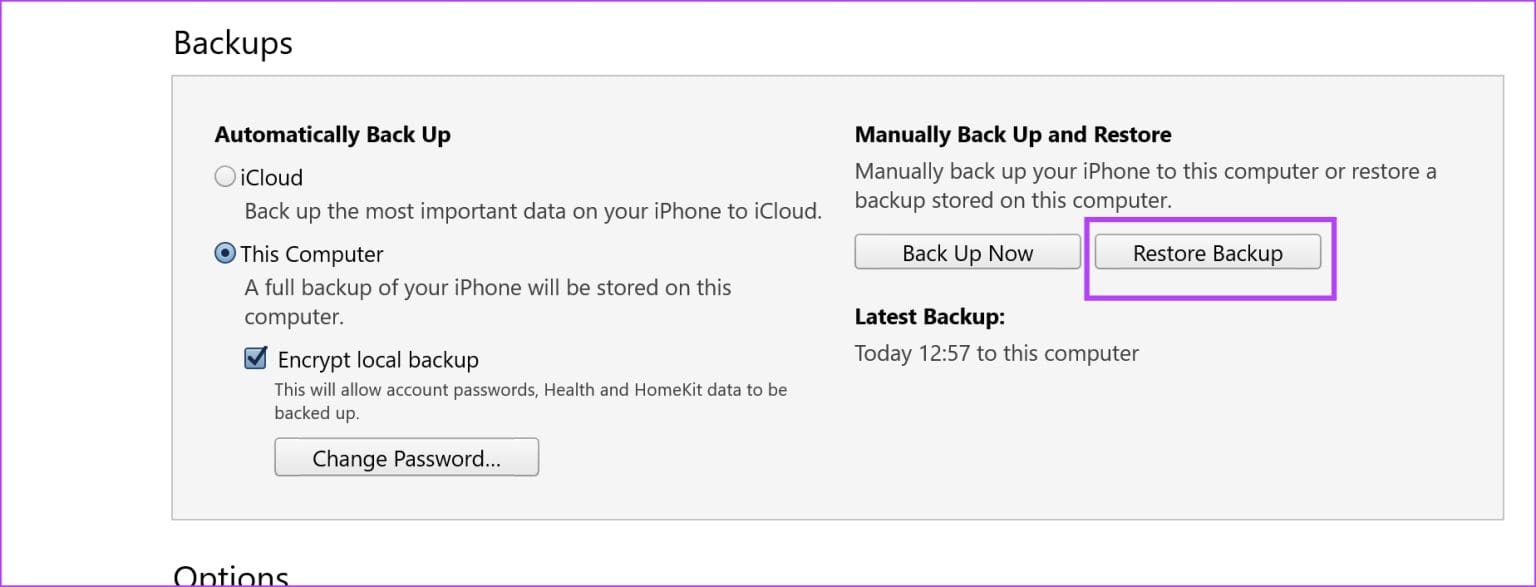Select the latest backup timestamp text
Image resolution: width=1536 pixels, height=587 pixels.
pos(996,353)
